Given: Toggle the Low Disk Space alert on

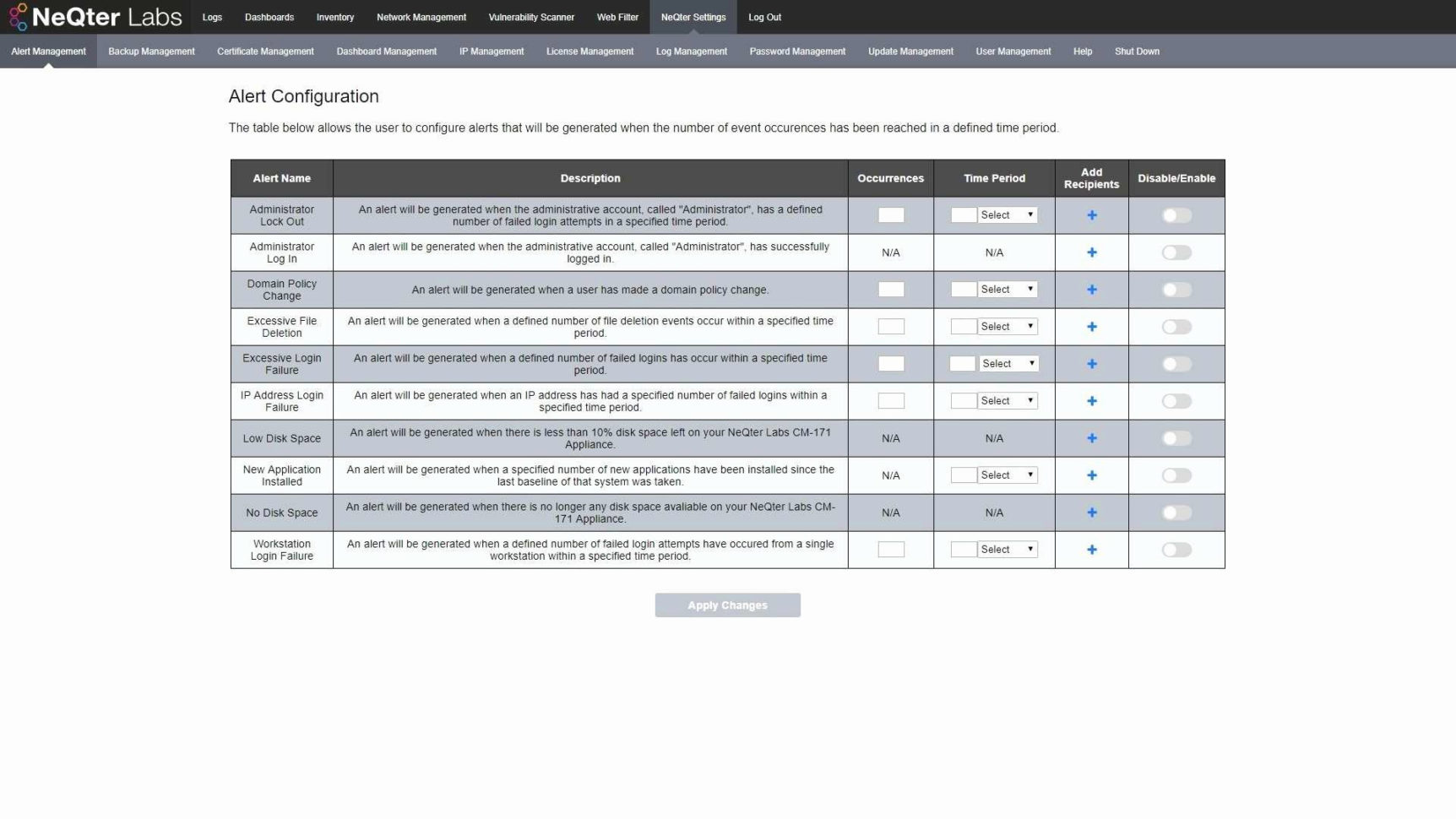Looking at the screenshot, I should point(1176,438).
